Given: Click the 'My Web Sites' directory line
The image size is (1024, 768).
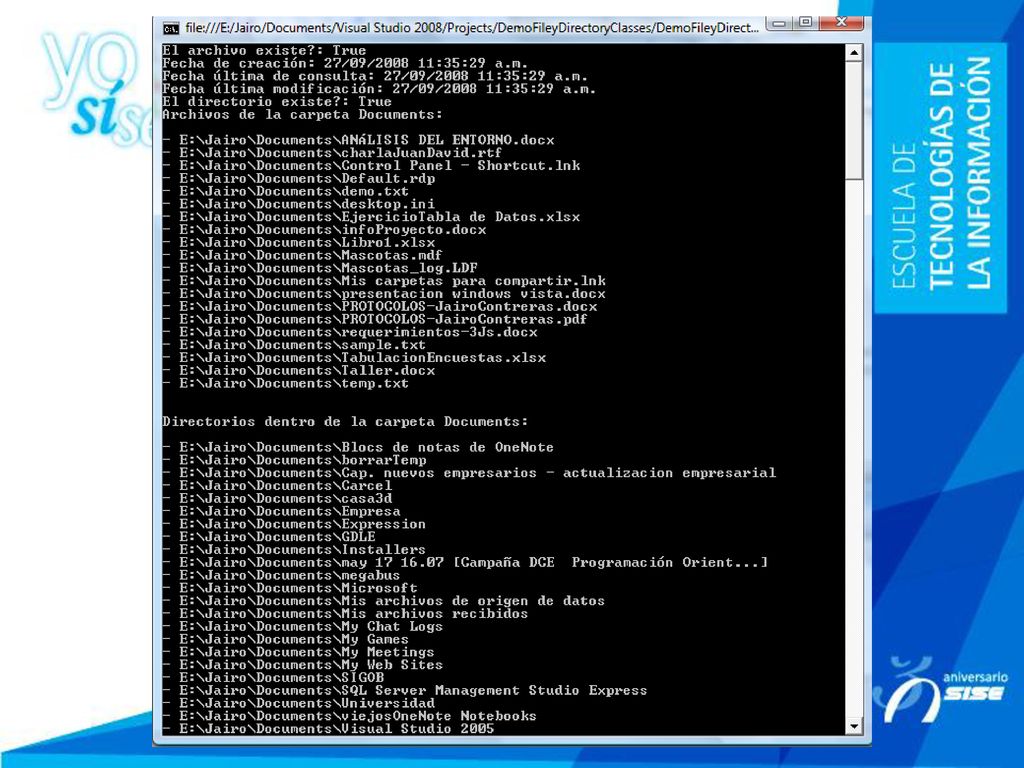Looking at the screenshot, I should [x=303, y=665].
